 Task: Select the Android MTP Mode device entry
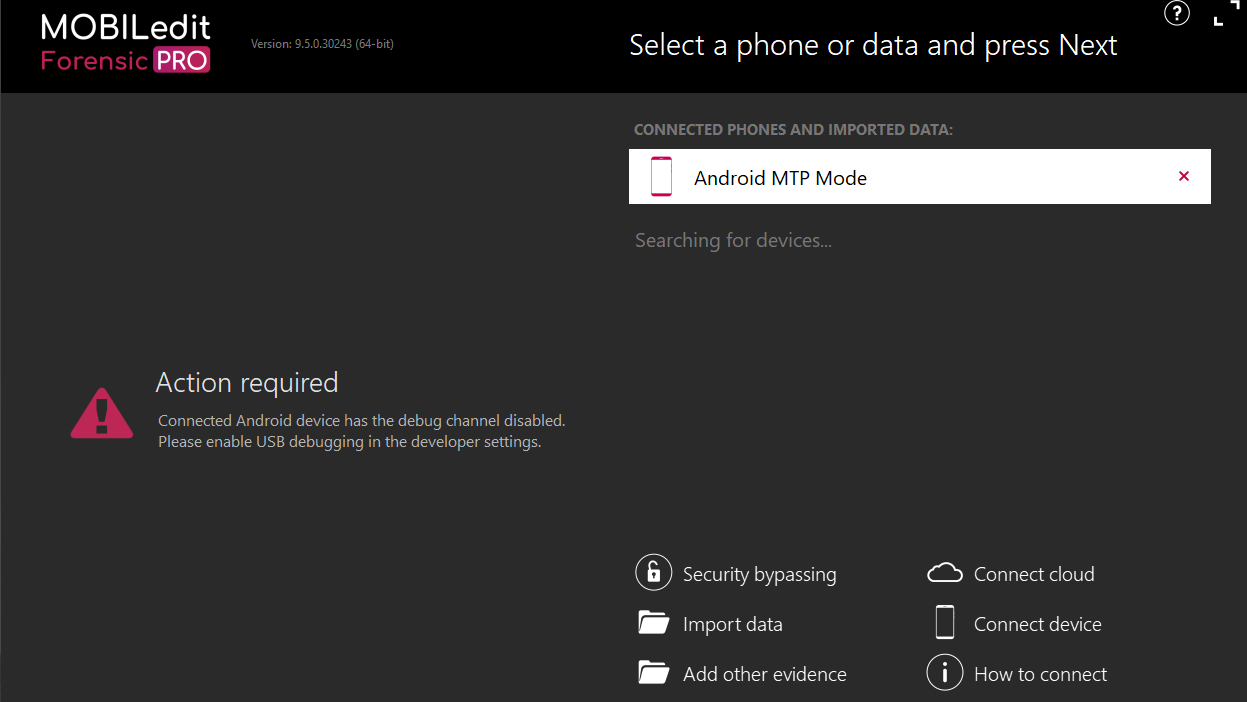pos(920,176)
